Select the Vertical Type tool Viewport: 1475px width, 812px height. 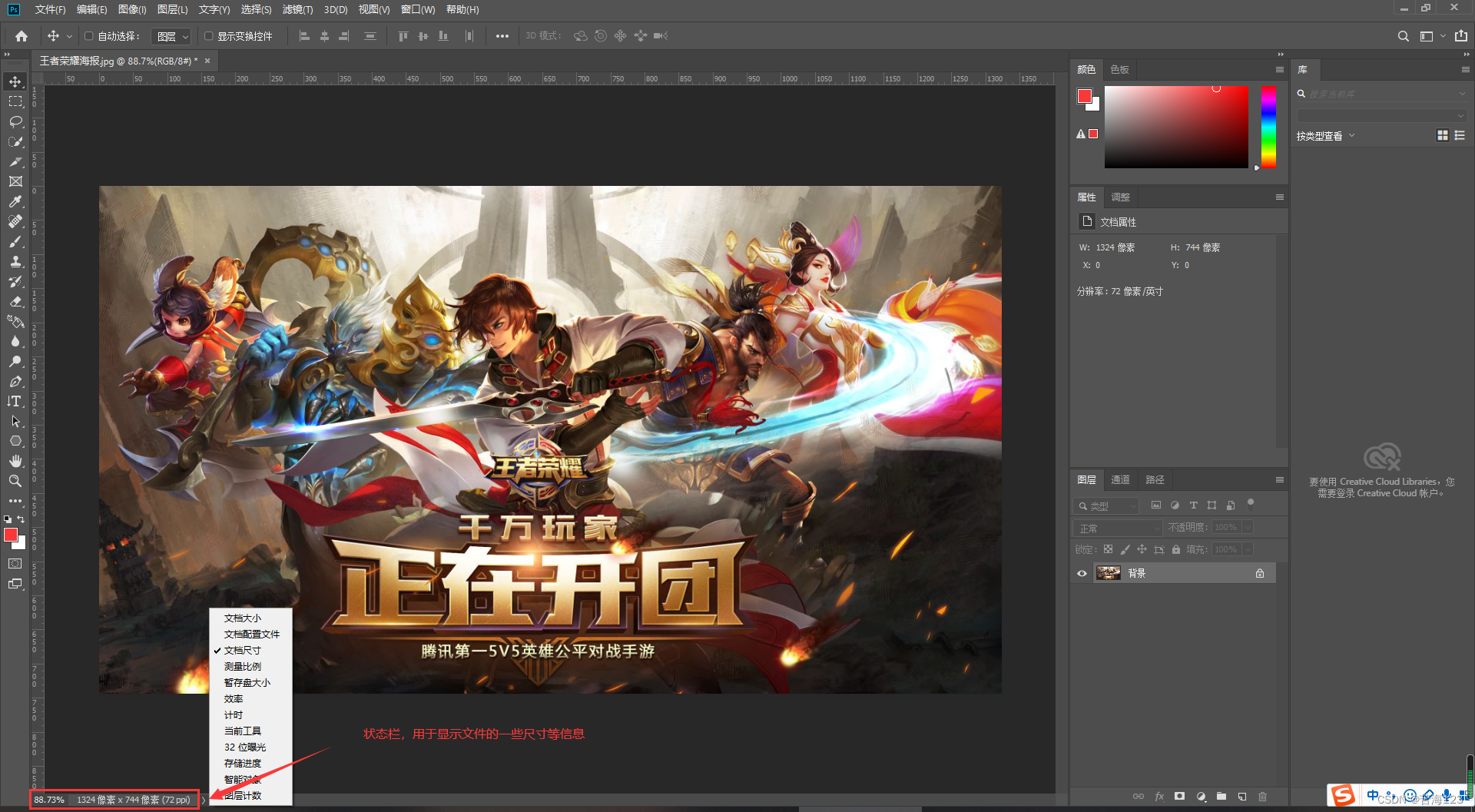[15, 401]
